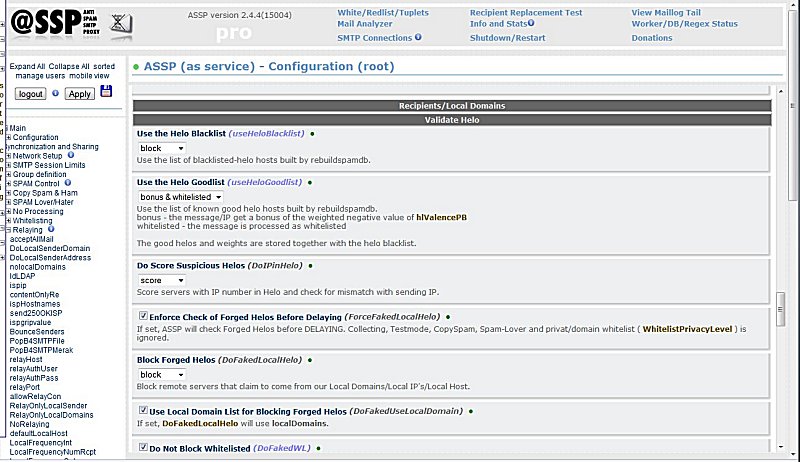Click green status dot by DoFakedLocalHelo
The width and height of the screenshot is (800, 462).
[310, 360]
